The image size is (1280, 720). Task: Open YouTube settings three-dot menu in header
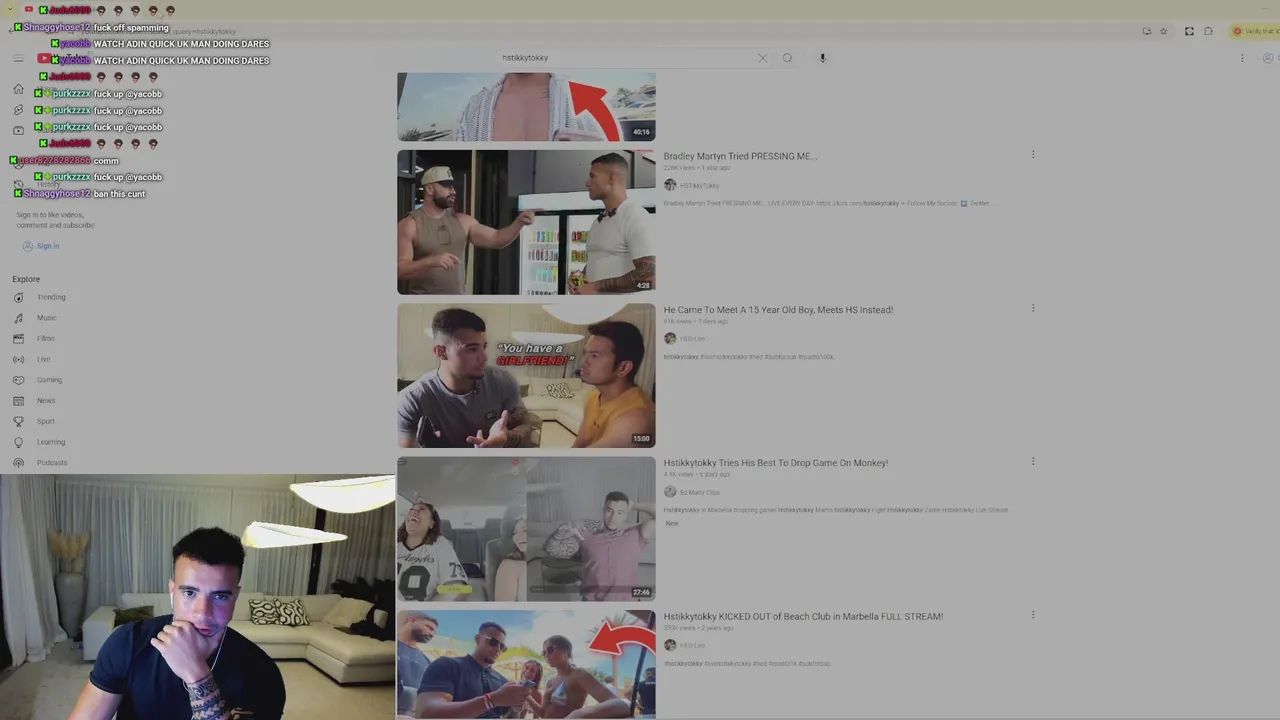click(x=1242, y=58)
